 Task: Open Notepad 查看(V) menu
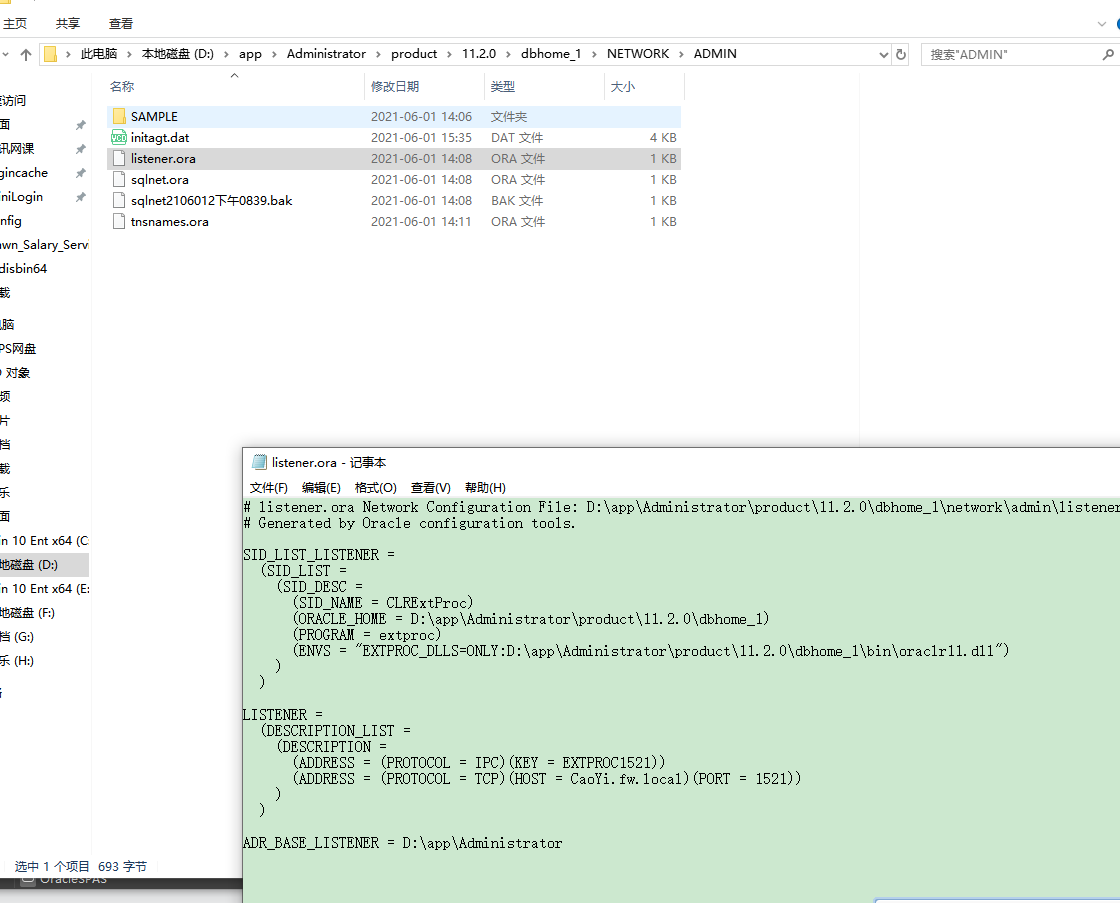point(431,487)
